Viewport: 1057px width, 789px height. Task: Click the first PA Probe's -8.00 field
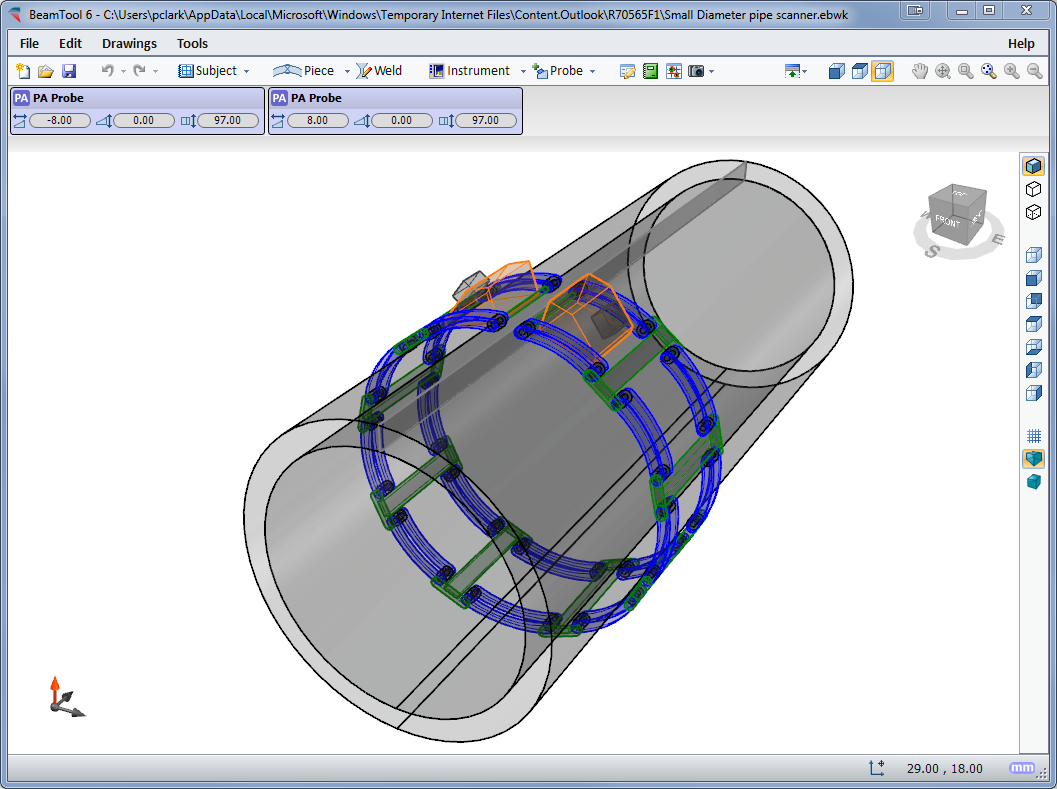[x=60, y=120]
